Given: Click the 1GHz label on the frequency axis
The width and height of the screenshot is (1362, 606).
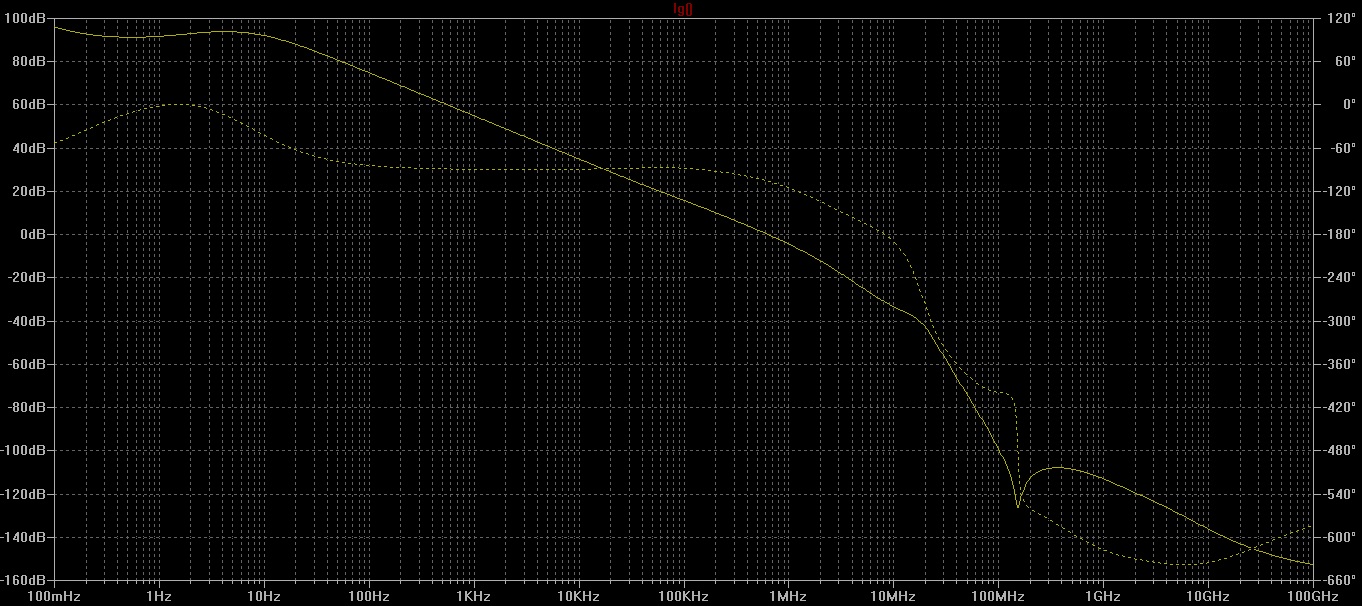Looking at the screenshot, I should 1103,596.
